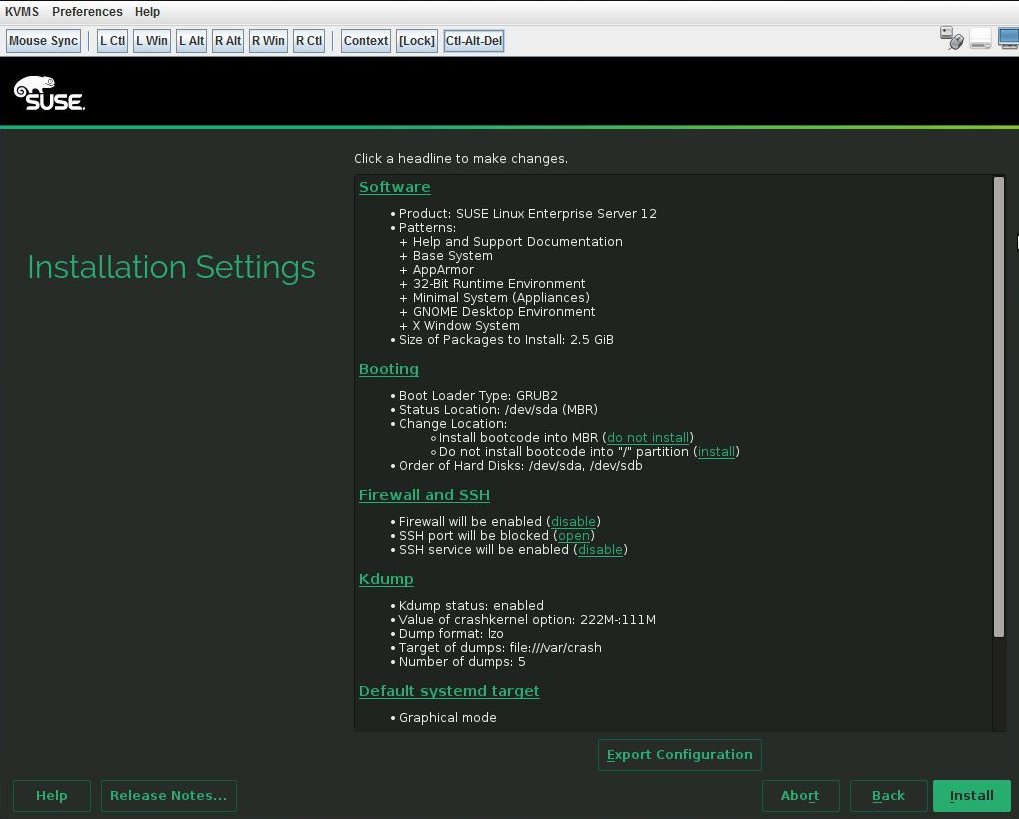Open the SSH port via the open link
The height and width of the screenshot is (819, 1019).
[x=574, y=535]
